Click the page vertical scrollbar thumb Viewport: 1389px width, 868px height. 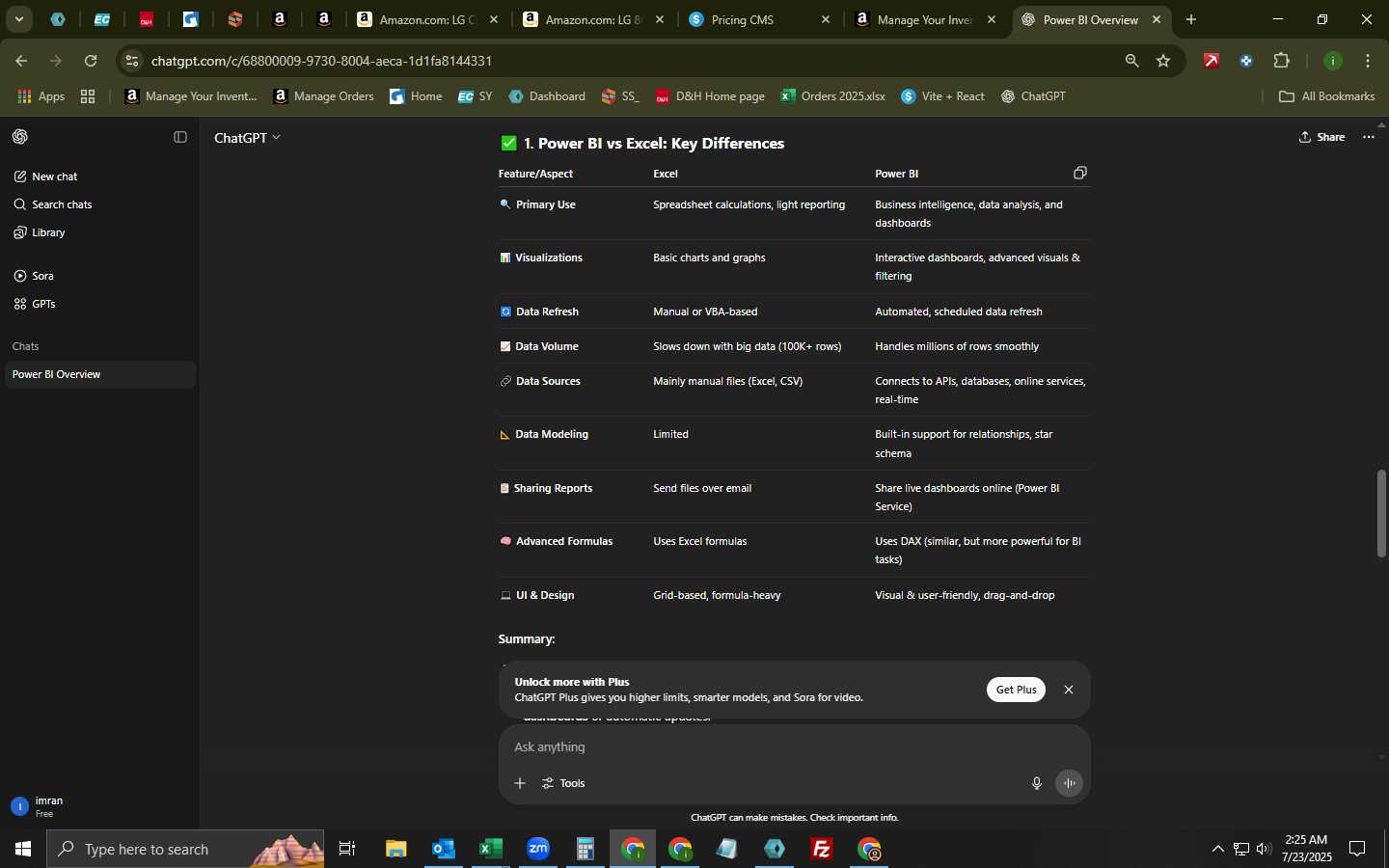coord(1381,513)
